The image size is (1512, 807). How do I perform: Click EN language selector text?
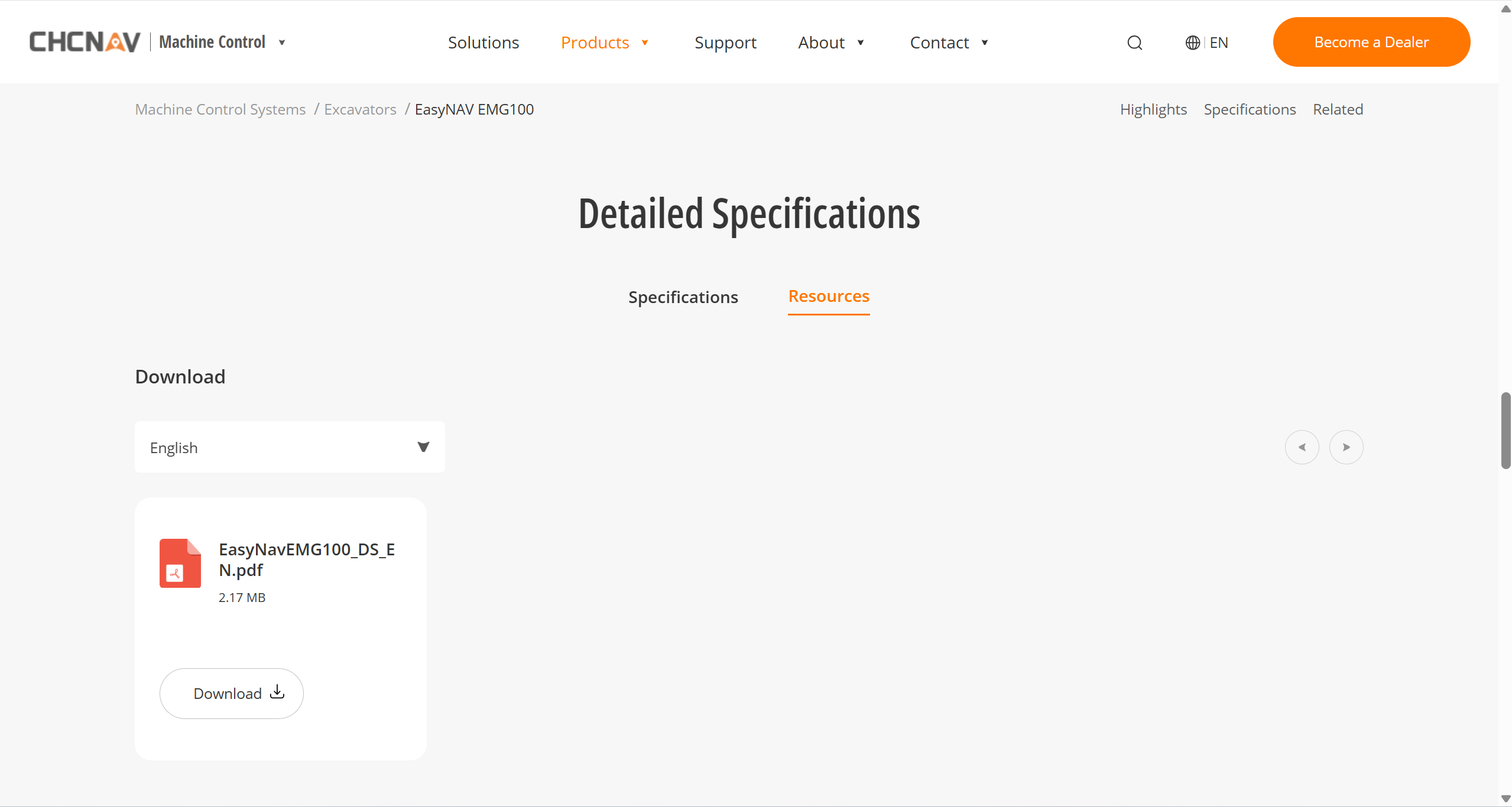point(1219,43)
